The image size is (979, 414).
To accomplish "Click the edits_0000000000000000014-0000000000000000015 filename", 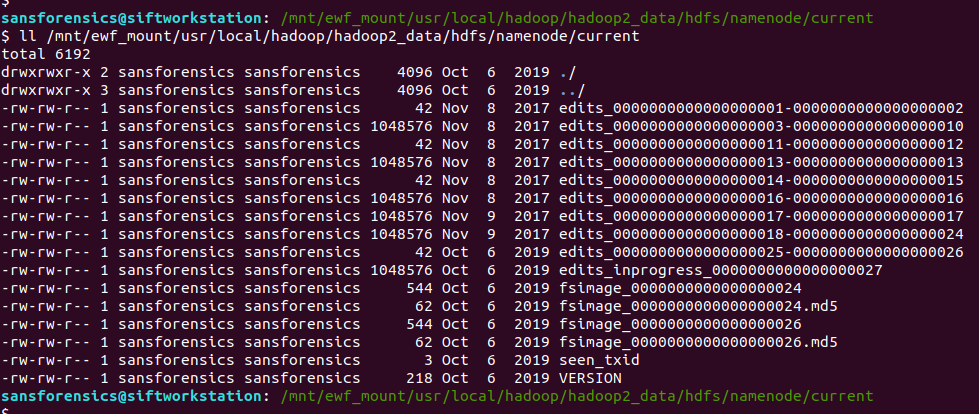I will 761,181.
